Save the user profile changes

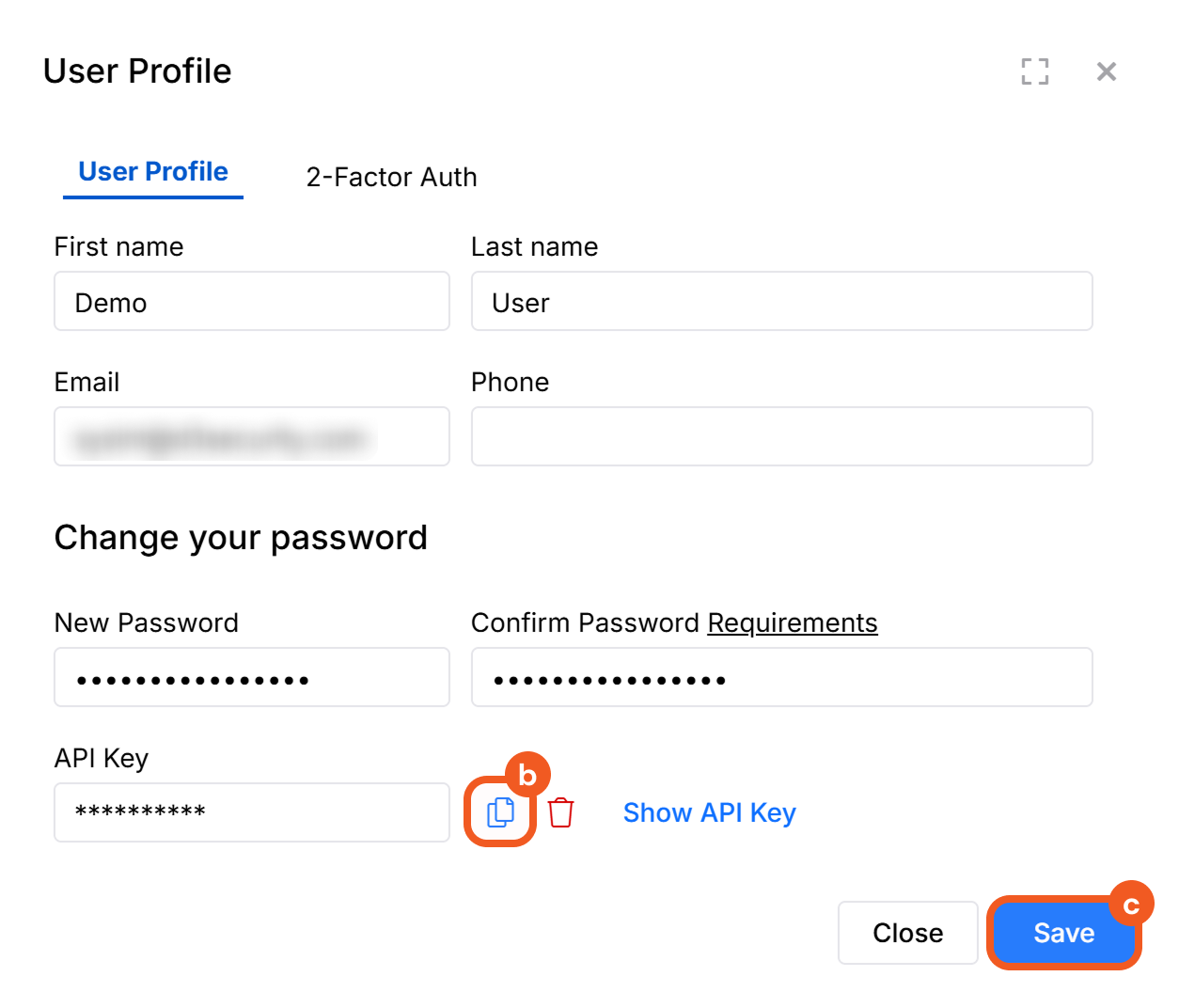click(x=1063, y=933)
